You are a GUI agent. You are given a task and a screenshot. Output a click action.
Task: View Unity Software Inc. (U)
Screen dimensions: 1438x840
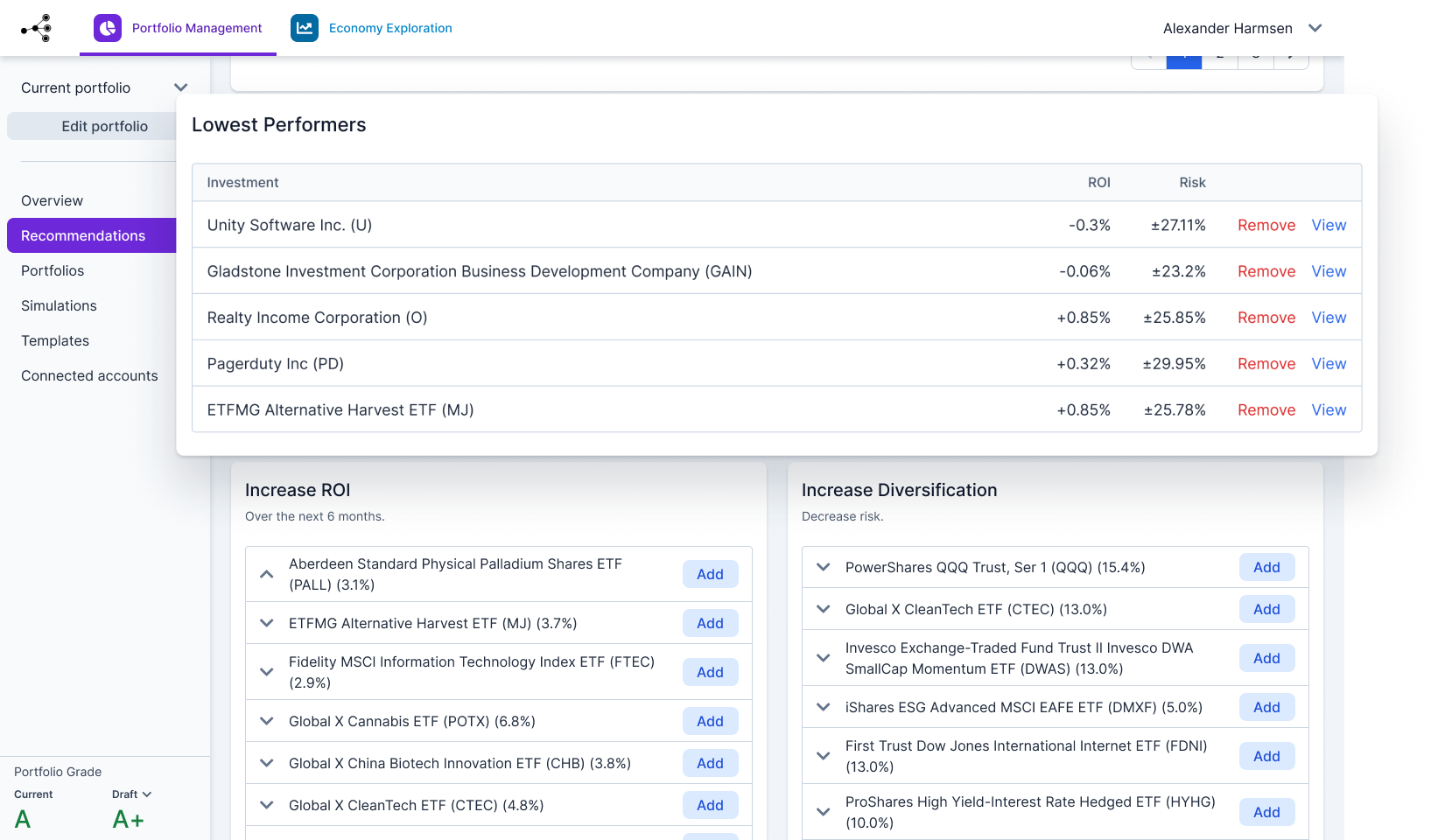(1329, 225)
